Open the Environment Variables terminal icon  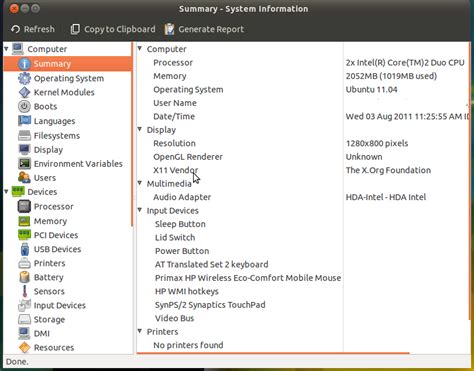(x=24, y=164)
